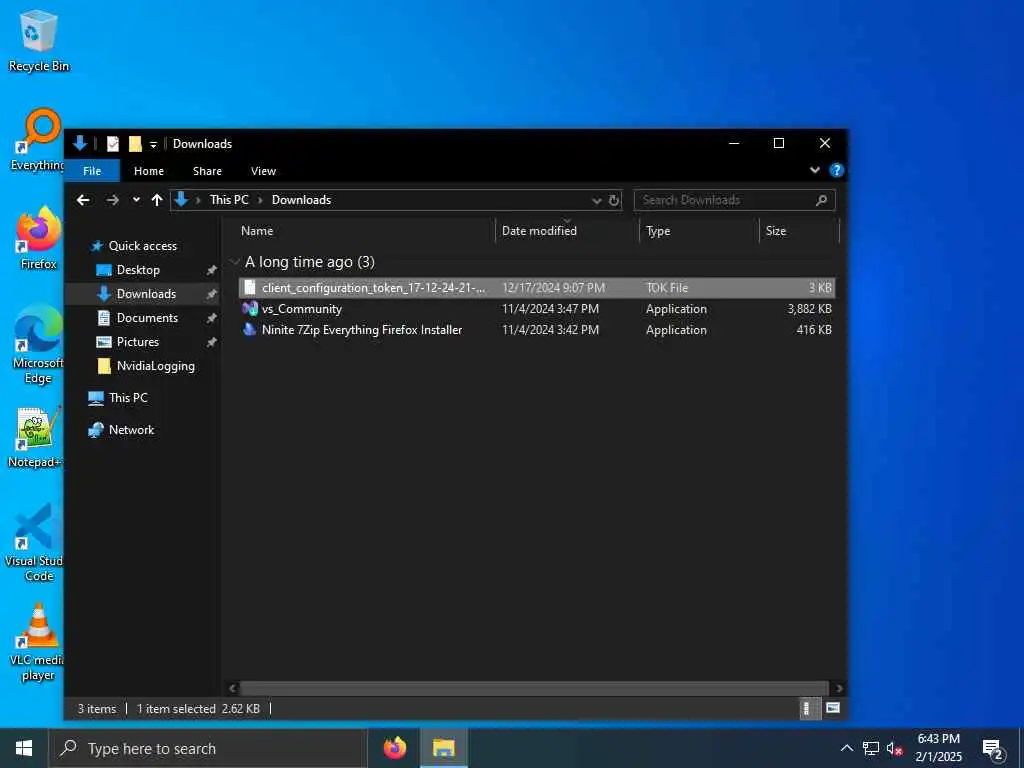Open recent locations dropdown arrow
This screenshot has height=768, width=1024.
[136, 200]
